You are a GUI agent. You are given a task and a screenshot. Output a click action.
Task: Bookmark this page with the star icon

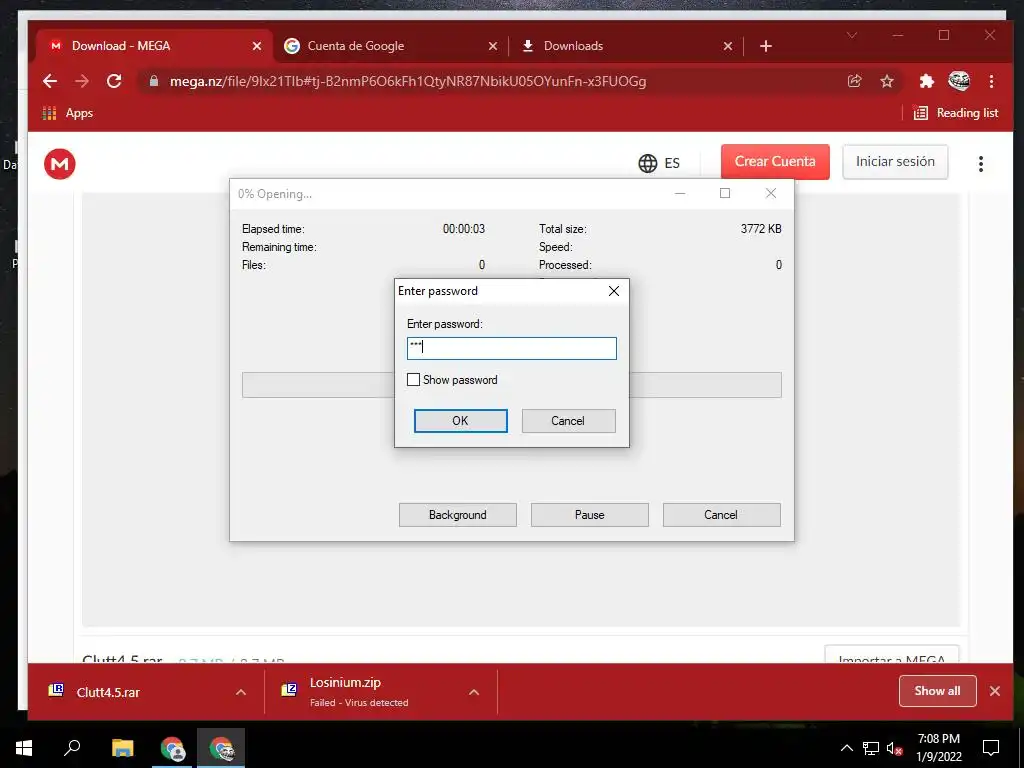coord(886,81)
